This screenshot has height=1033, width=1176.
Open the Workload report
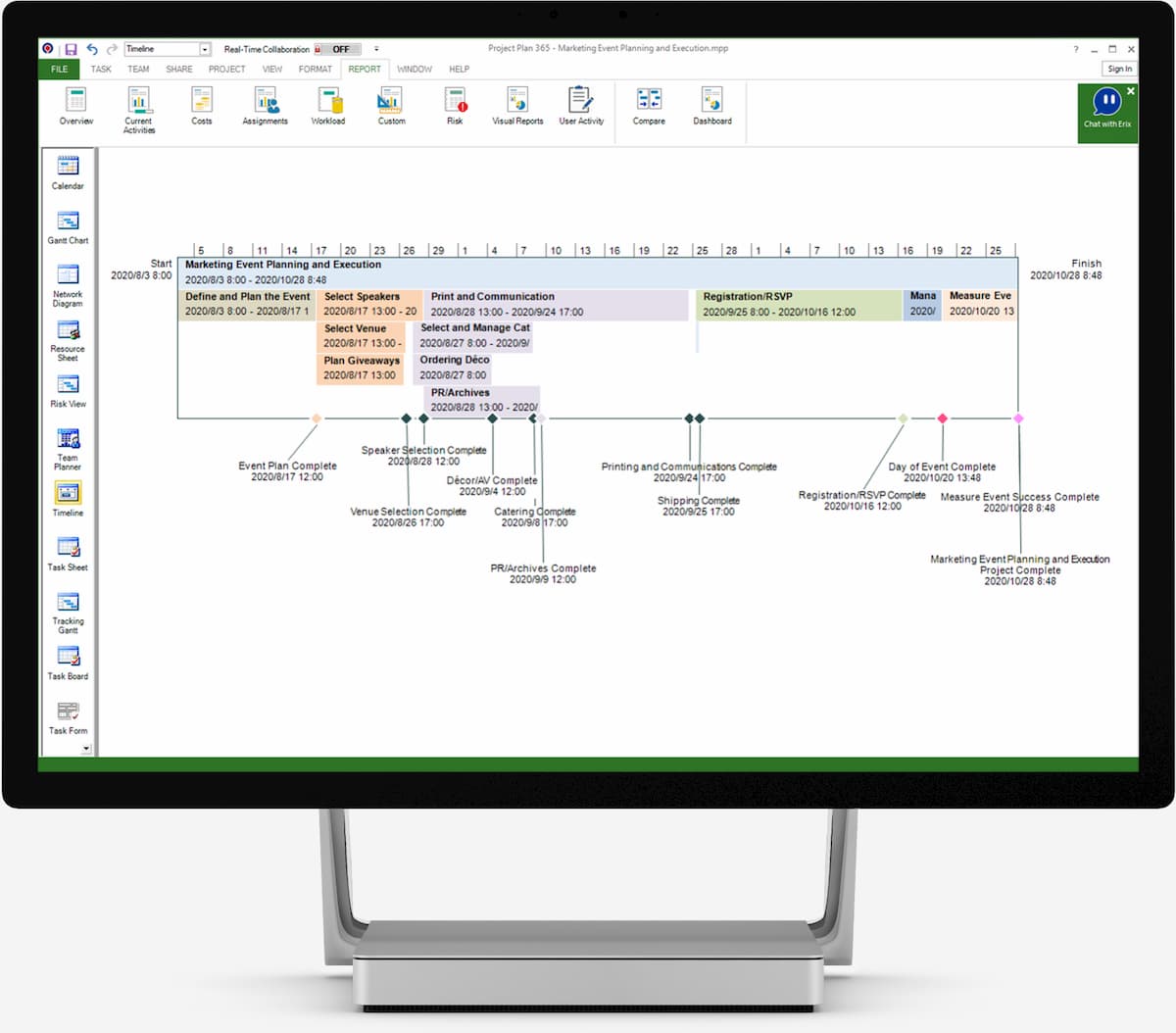click(x=328, y=107)
